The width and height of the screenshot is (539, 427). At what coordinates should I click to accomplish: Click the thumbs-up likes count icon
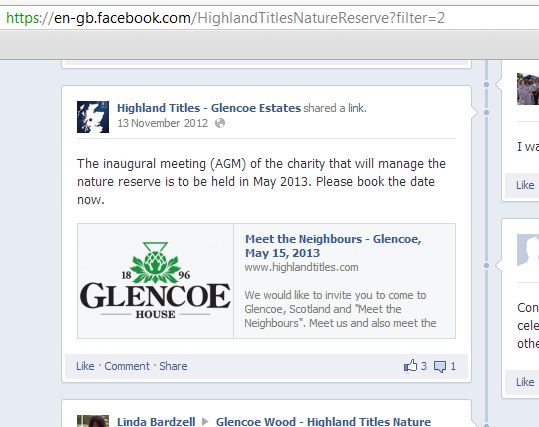point(410,366)
